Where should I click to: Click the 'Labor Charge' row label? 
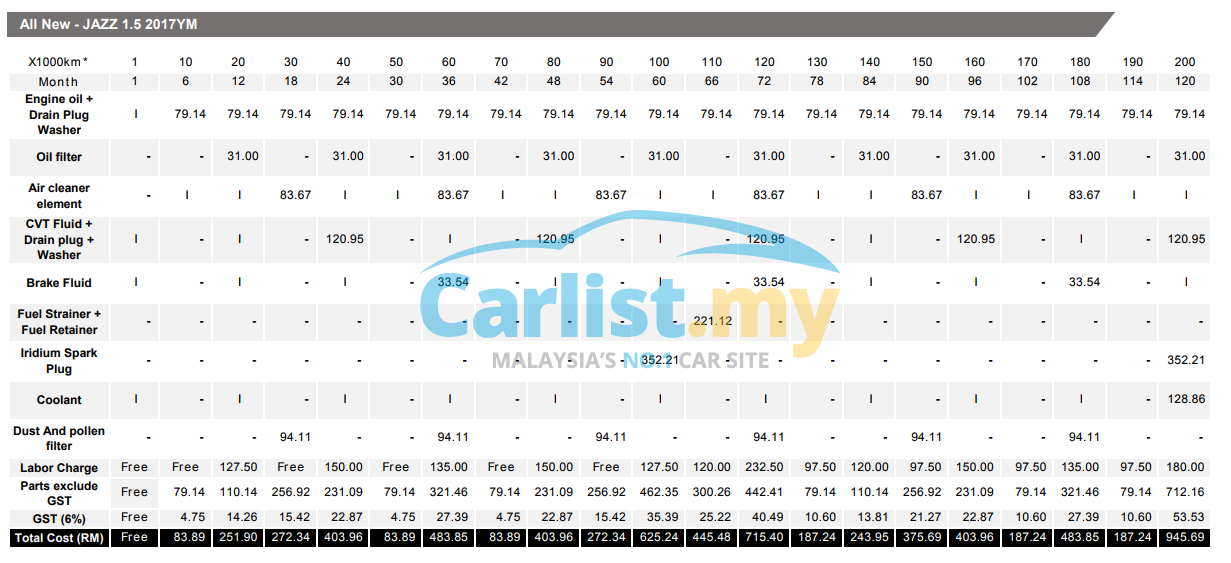(59, 468)
